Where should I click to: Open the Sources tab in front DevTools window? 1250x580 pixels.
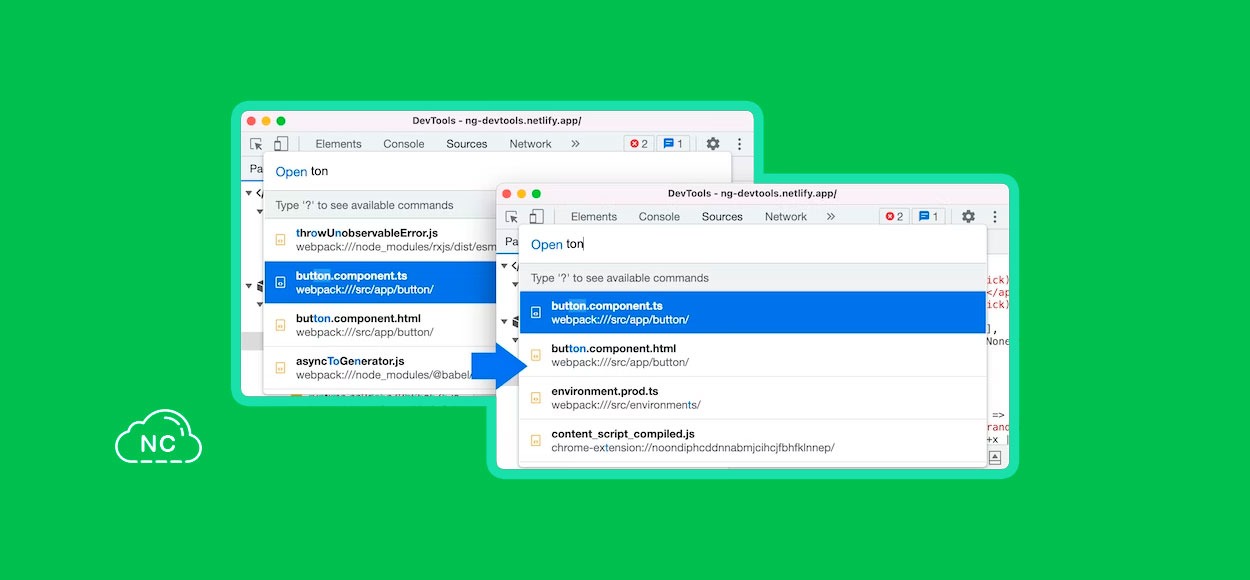tap(722, 217)
